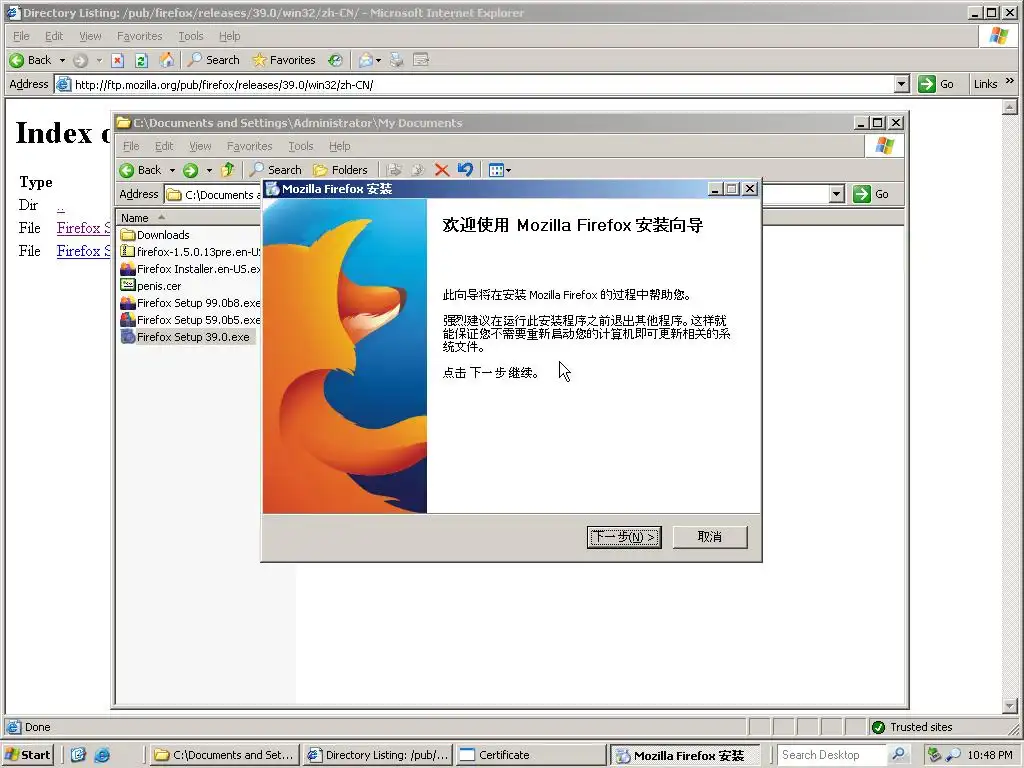Launch Internet Explorer quick launch icon
Image resolution: width=1024 pixels, height=768 pixels.
(102, 755)
